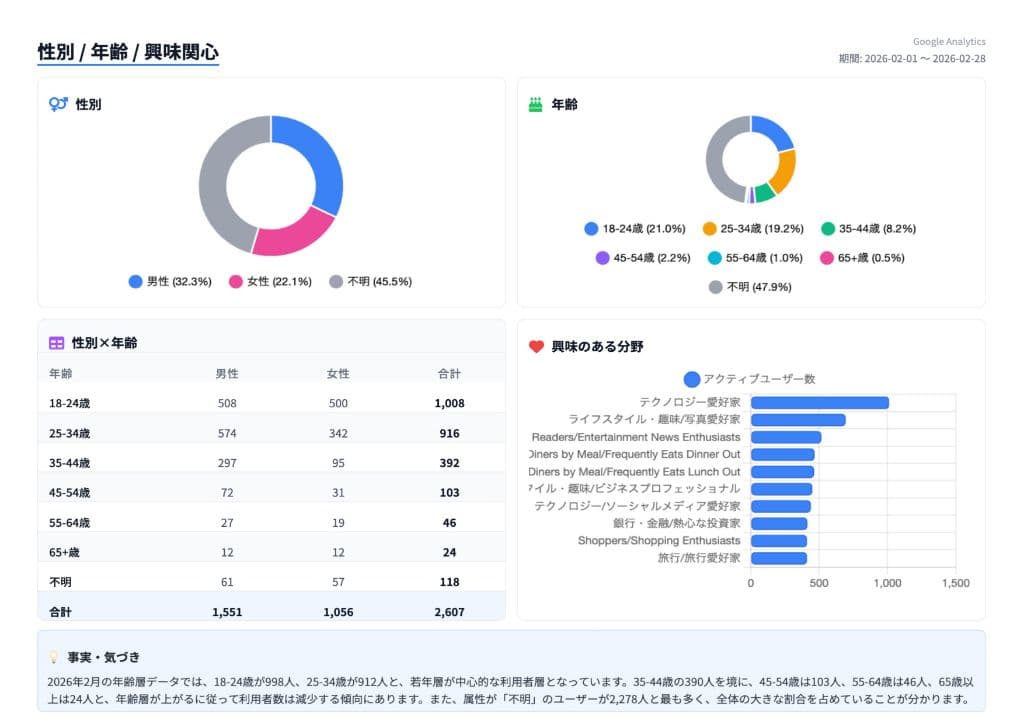Click the green cake icon beside 年齢
The image size is (1024, 724).
pyautogui.click(x=535, y=104)
